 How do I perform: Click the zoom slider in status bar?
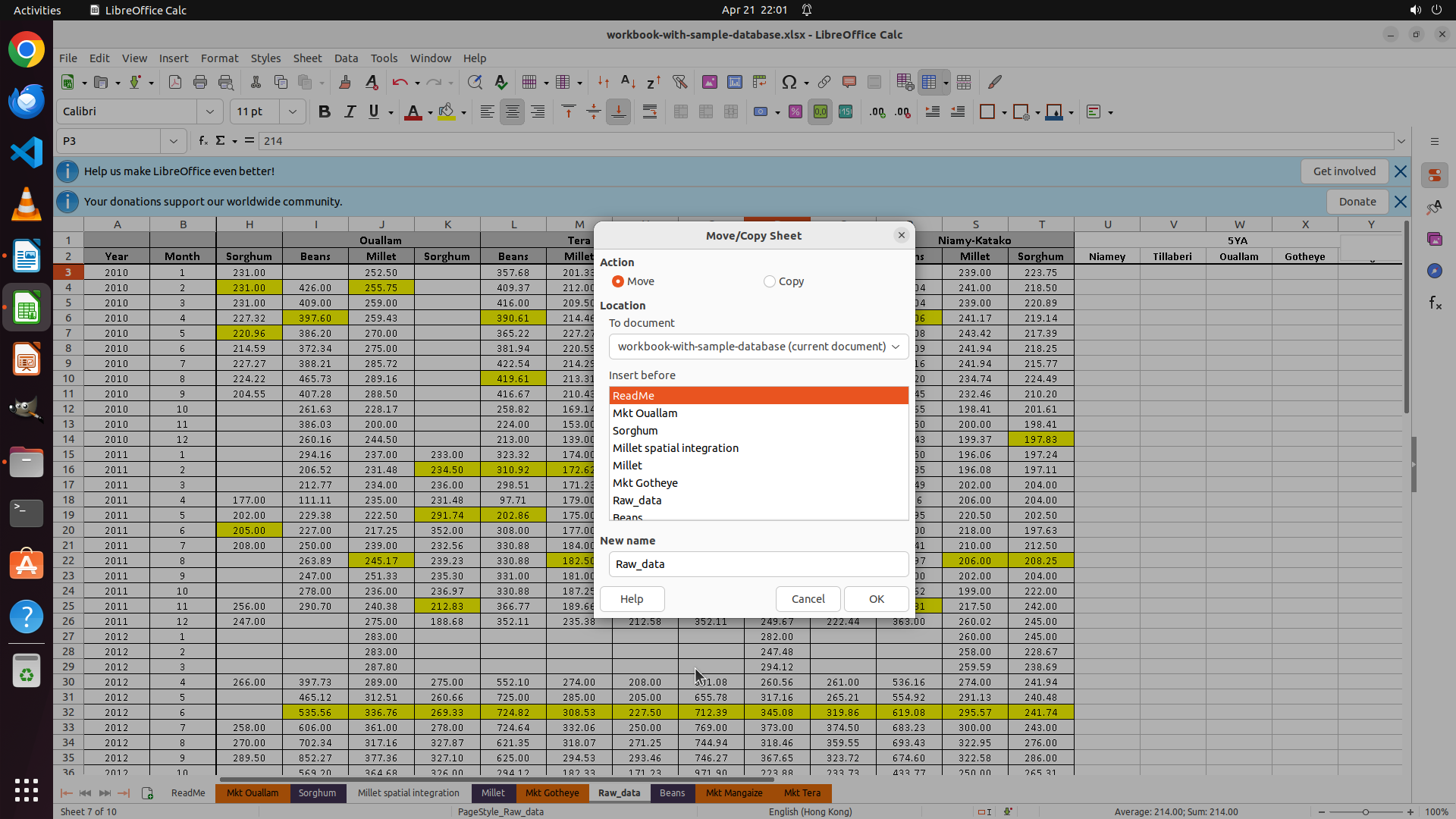pos(1365,812)
